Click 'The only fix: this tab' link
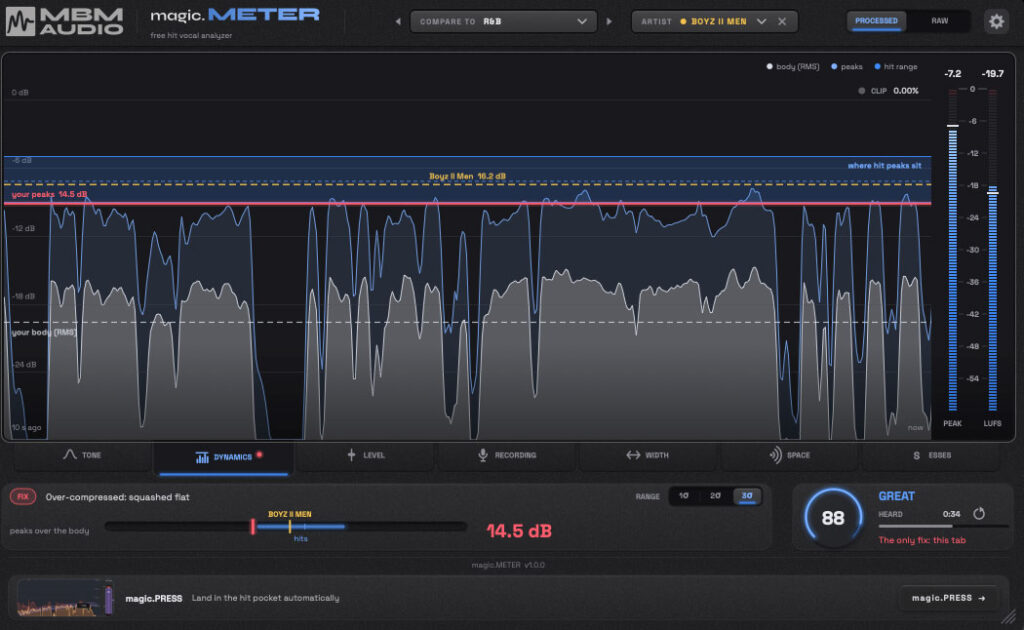 click(x=921, y=540)
